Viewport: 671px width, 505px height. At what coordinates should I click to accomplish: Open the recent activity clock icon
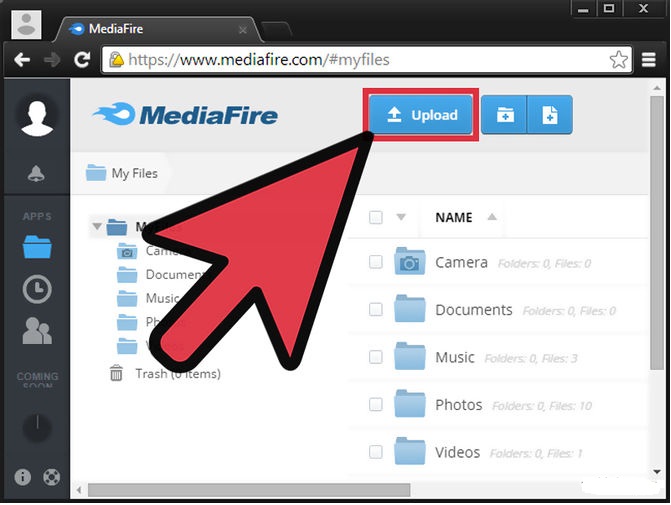37,289
